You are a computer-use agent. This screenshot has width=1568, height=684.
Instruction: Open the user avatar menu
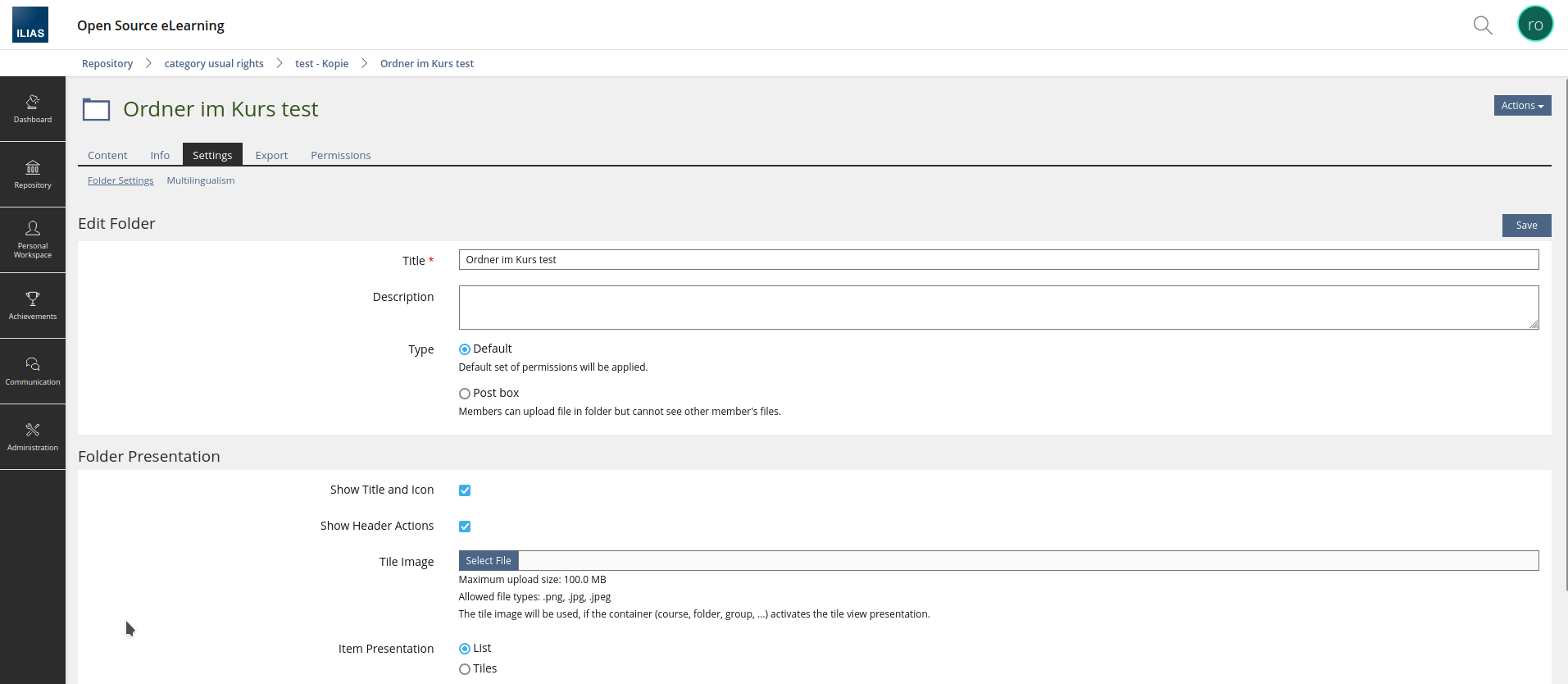(1534, 25)
